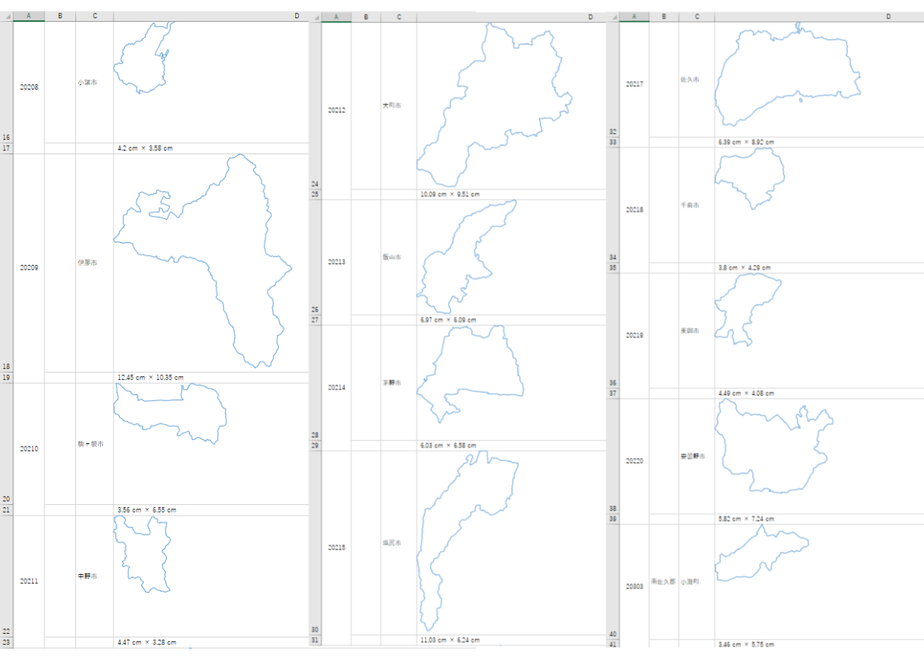This screenshot has height=660, width=924.
Task: Click the cell with code 20209
Action: point(29,268)
